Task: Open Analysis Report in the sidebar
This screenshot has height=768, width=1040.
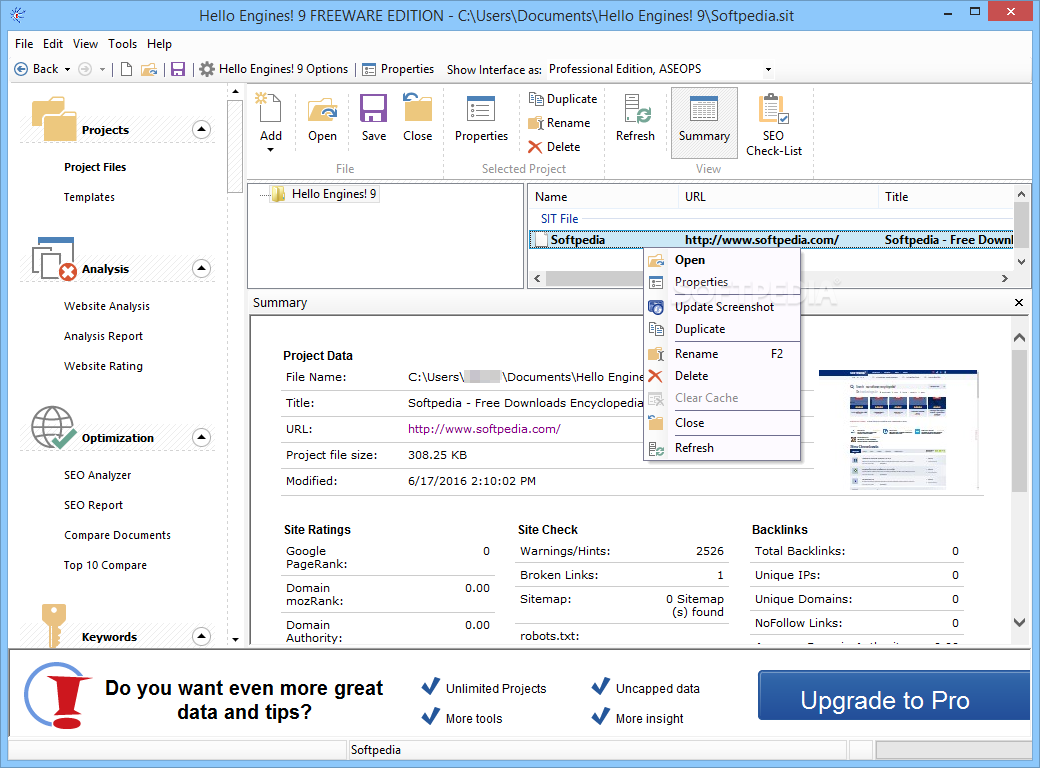Action: point(103,336)
